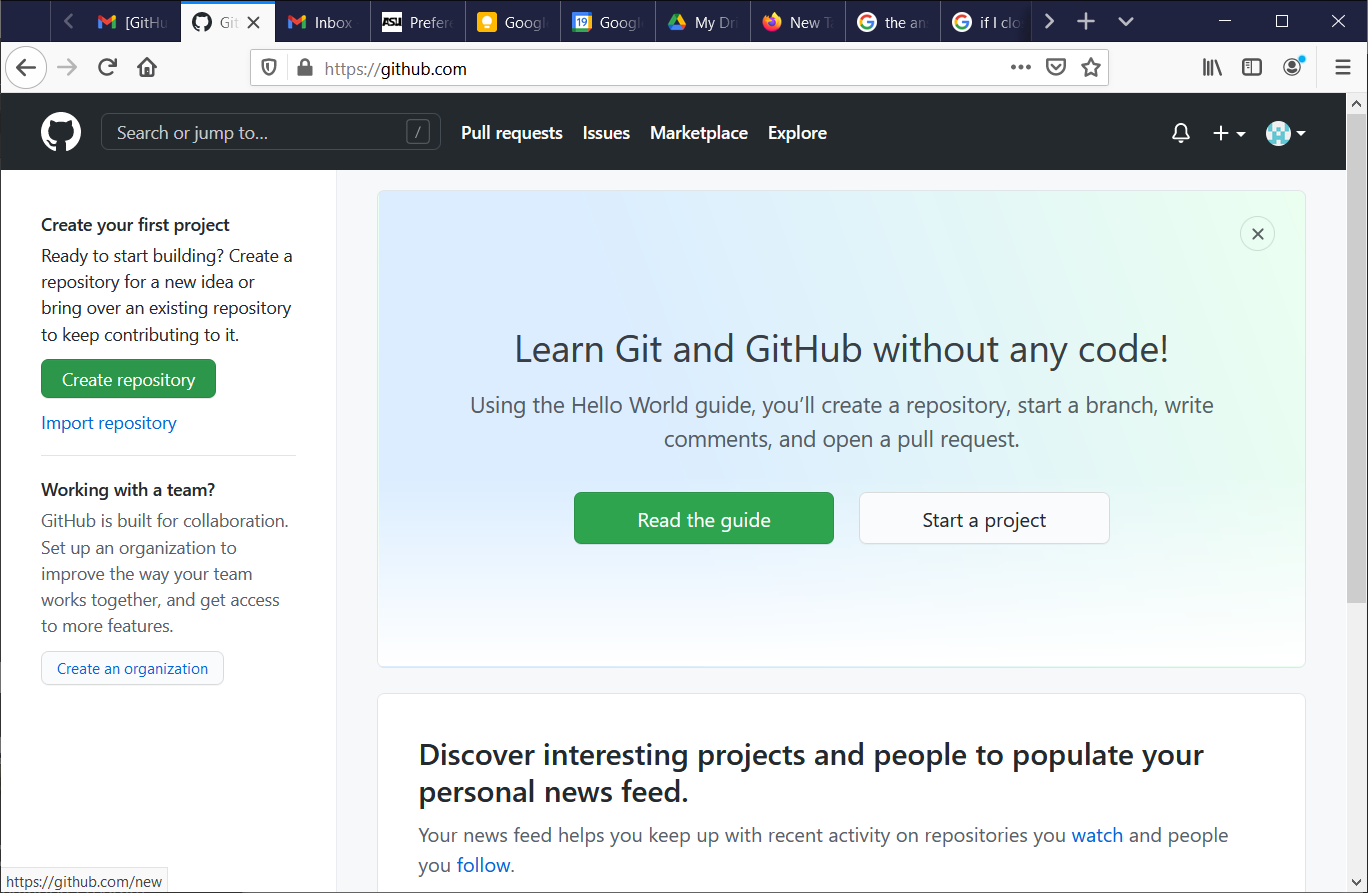Show site security via the padlock icon
Screen dimensions: 1368x893
tap(303, 68)
